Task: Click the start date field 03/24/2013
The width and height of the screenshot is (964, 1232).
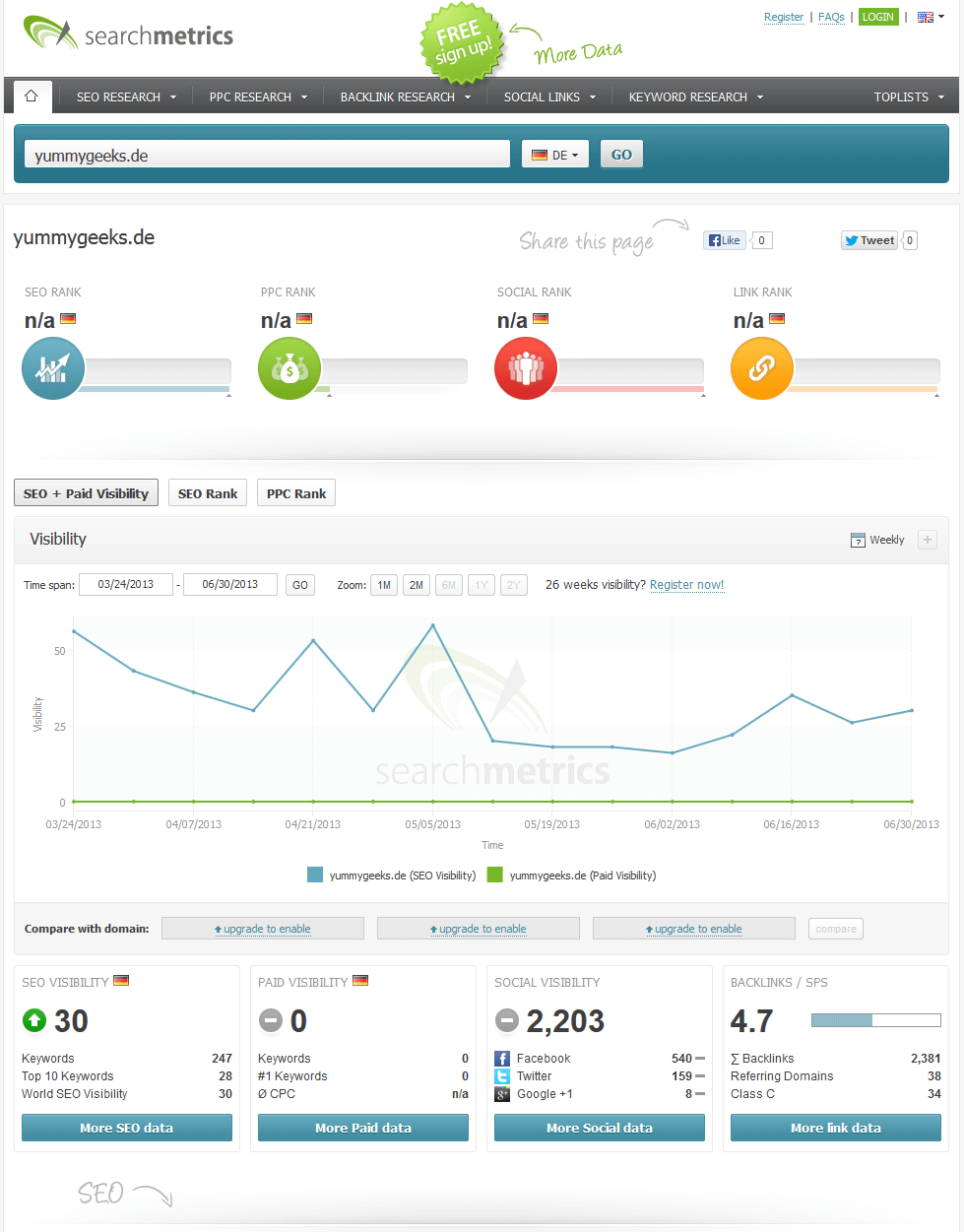Action: pyautogui.click(x=126, y=585)
